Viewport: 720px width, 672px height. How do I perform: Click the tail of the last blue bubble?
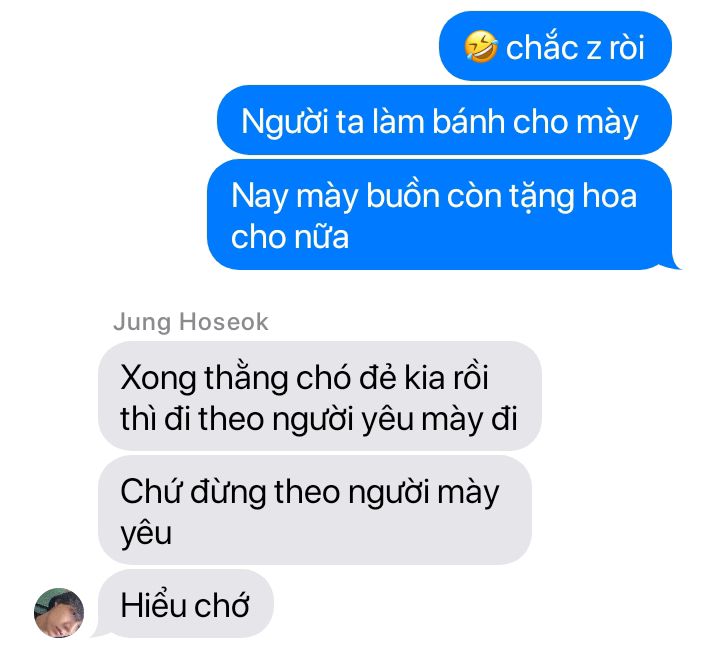673,263
